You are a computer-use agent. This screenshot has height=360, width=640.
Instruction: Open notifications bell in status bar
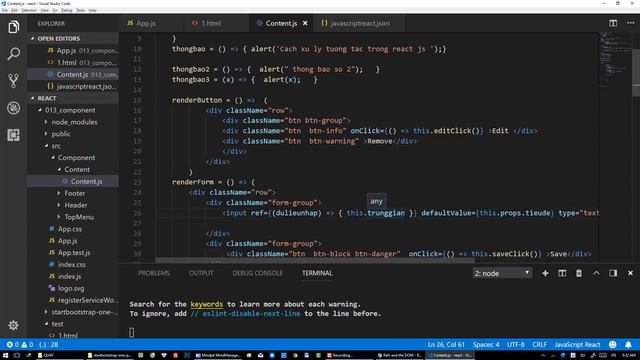pyautogui.click(x=629, y=344)
